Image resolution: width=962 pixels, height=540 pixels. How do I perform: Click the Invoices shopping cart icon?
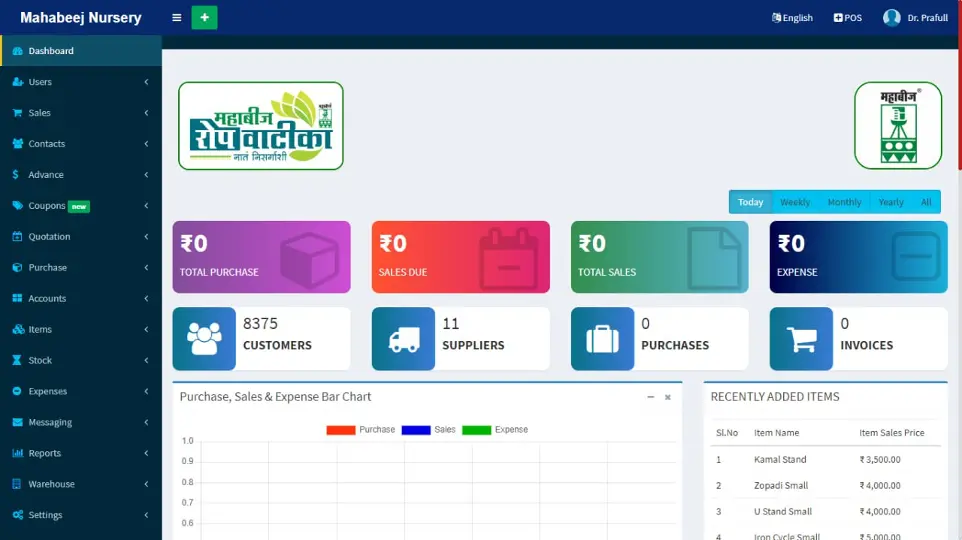tap(801, 339)
